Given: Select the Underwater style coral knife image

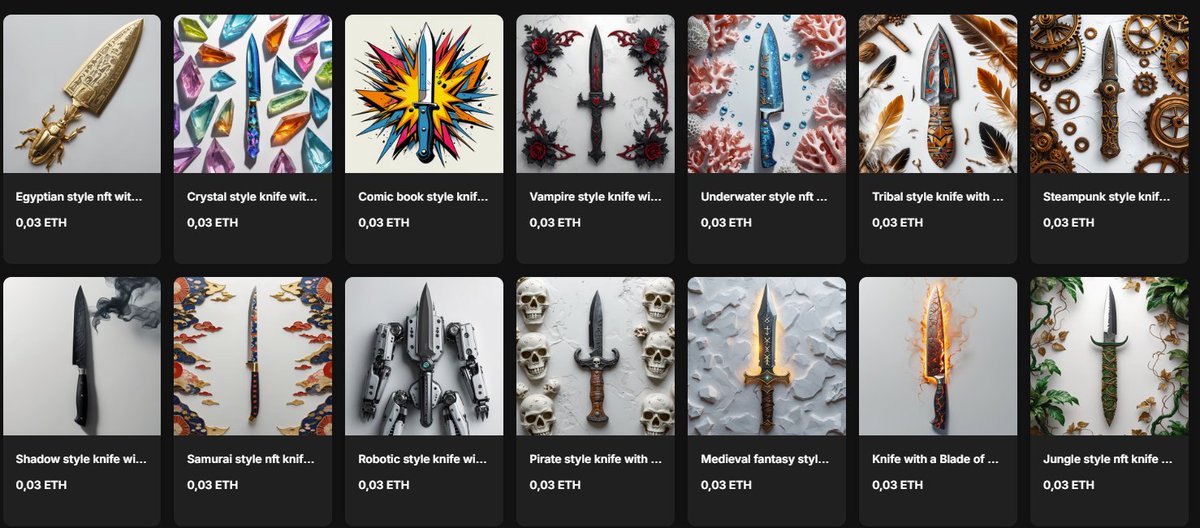Looking at the screenshot, I should [767, 94].
